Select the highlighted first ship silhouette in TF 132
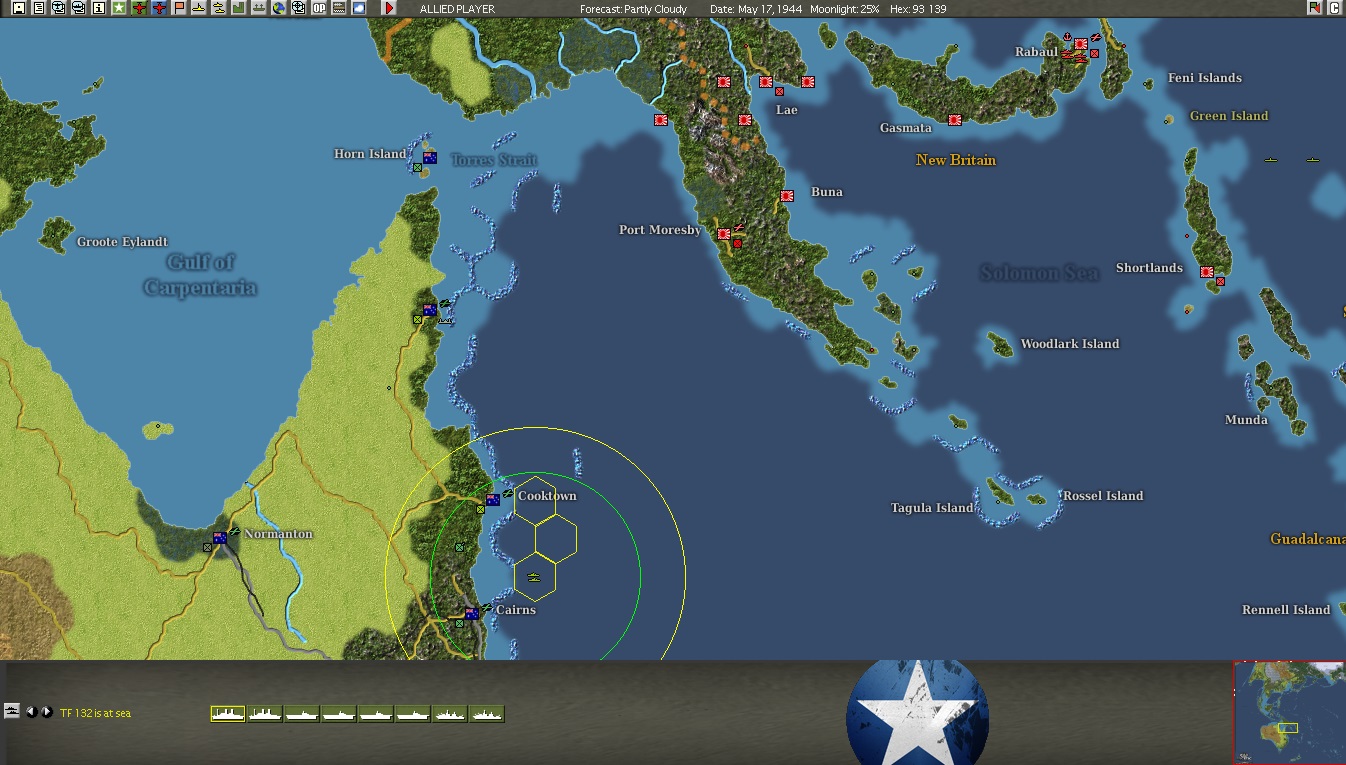 (228, 713)
